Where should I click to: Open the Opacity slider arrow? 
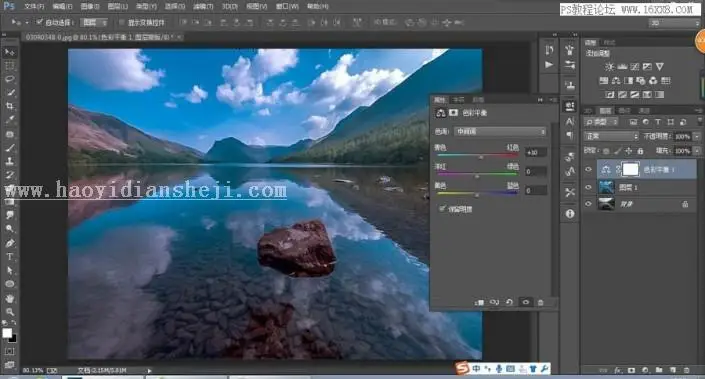pos(697,136)
